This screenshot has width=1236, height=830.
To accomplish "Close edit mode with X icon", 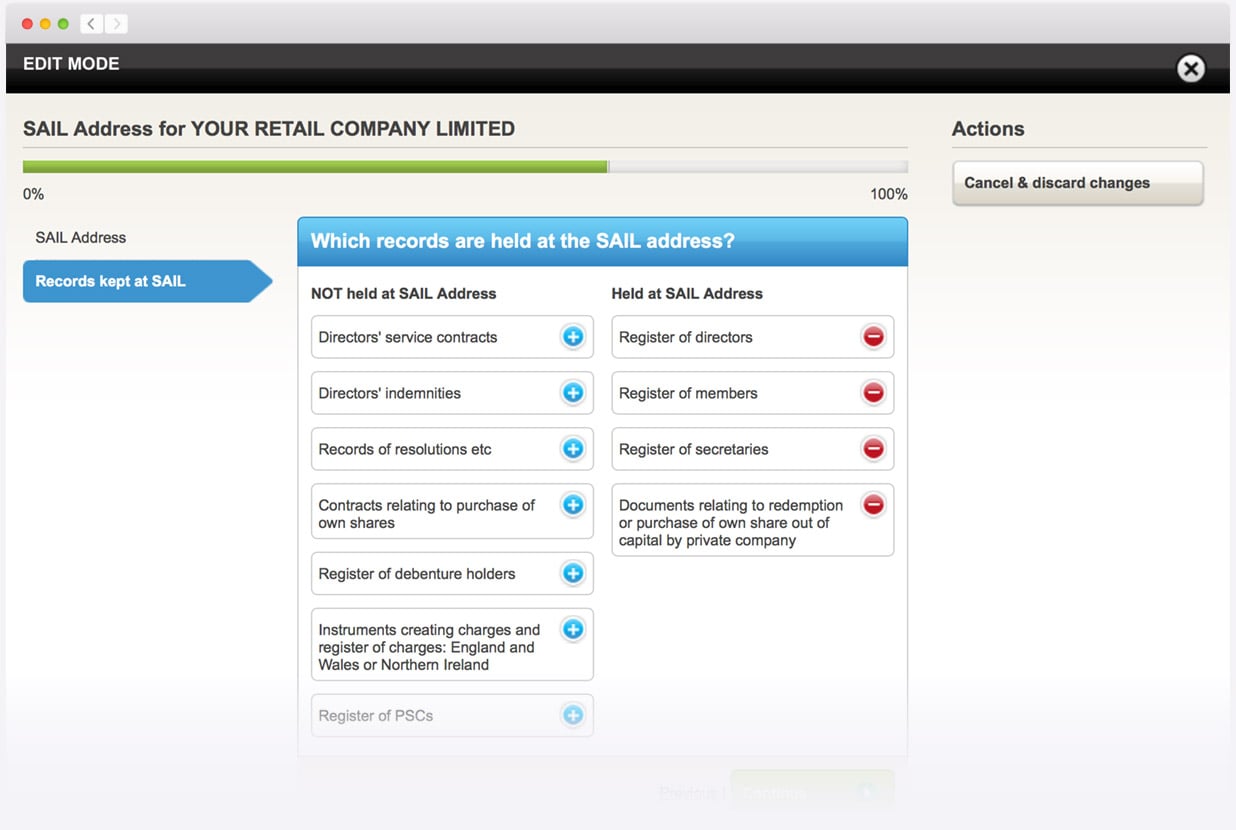I will click(1190, 68).
